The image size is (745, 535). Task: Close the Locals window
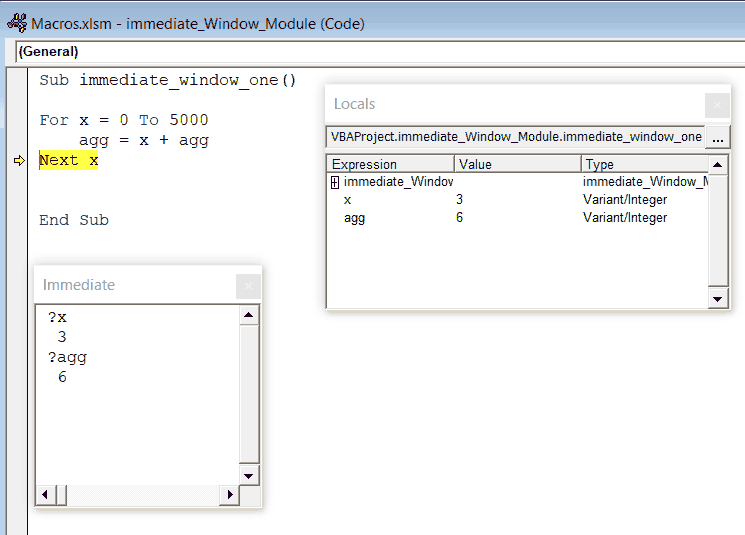717,105
